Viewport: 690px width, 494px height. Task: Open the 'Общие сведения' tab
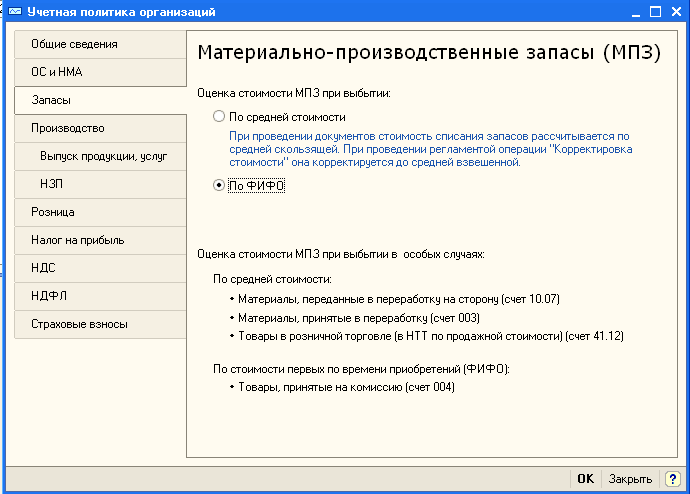[100, 45]
